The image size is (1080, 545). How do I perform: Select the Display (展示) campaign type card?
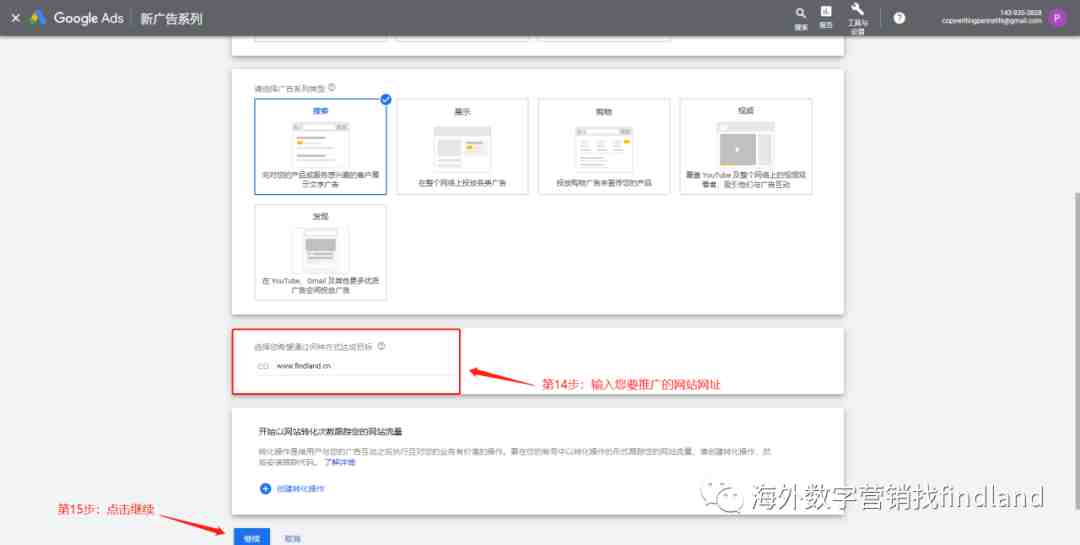(x=462, y=146)
